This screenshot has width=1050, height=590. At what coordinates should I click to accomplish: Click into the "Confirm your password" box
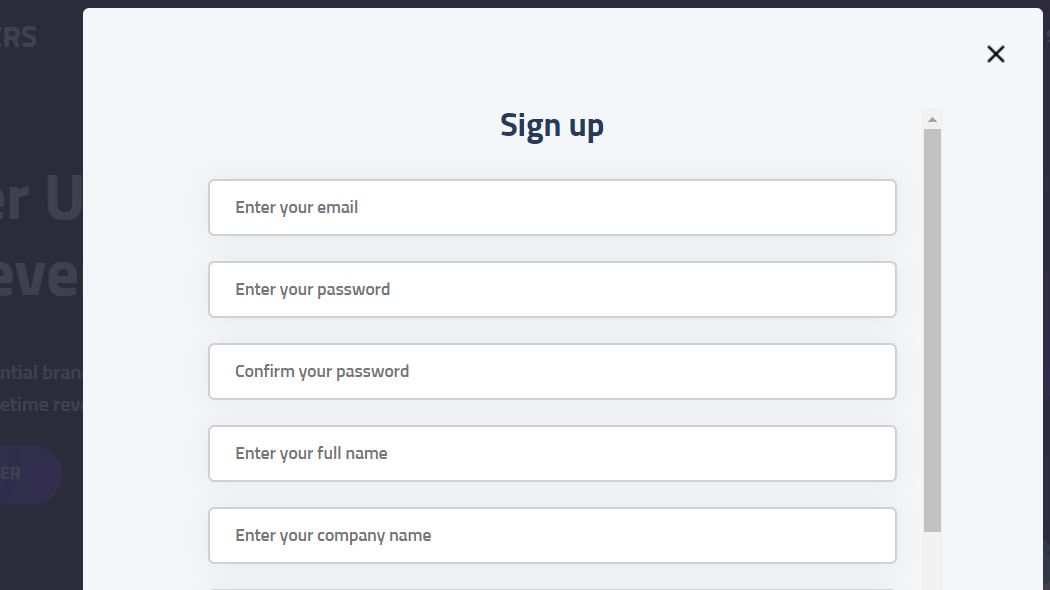click(x=552, y=372)
